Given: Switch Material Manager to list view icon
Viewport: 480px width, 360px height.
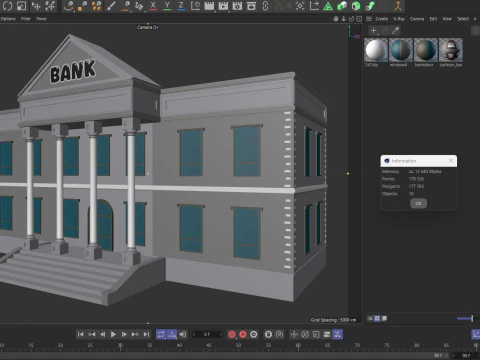Looking at the screenshot, I should pos(370,318).
